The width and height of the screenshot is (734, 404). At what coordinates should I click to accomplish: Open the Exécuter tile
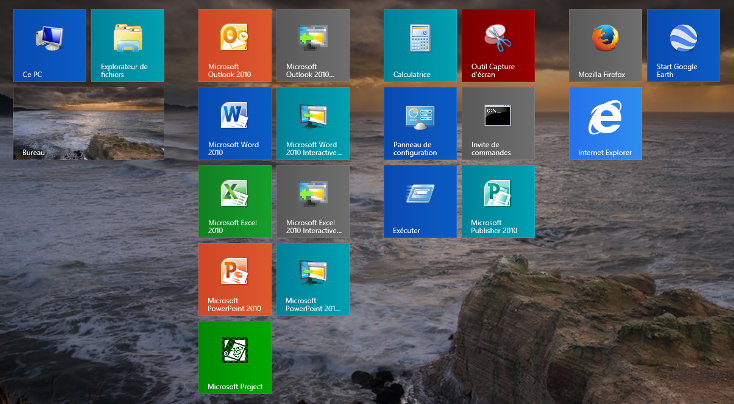pos(420,201)
